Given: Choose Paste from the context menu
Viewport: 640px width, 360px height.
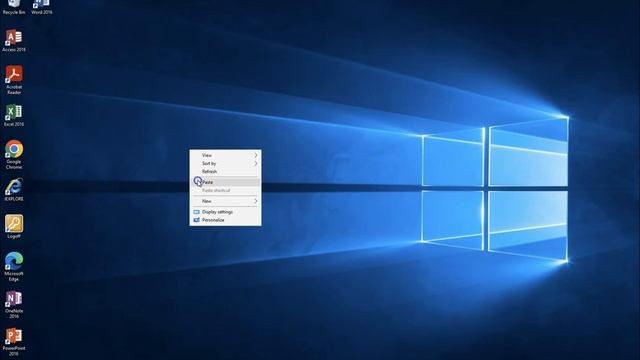Looking at the screenshot, I should [225, 182].
